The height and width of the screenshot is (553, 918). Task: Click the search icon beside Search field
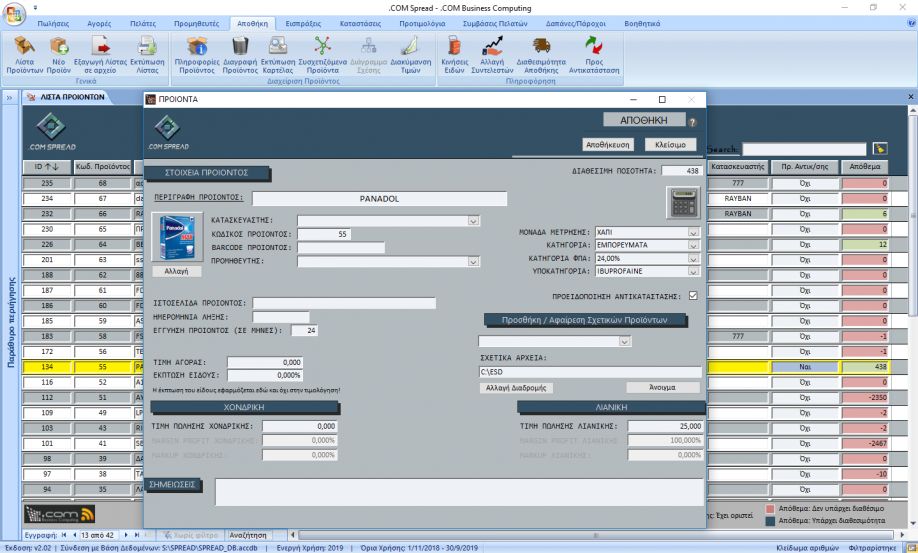click(x=879, y=149)
